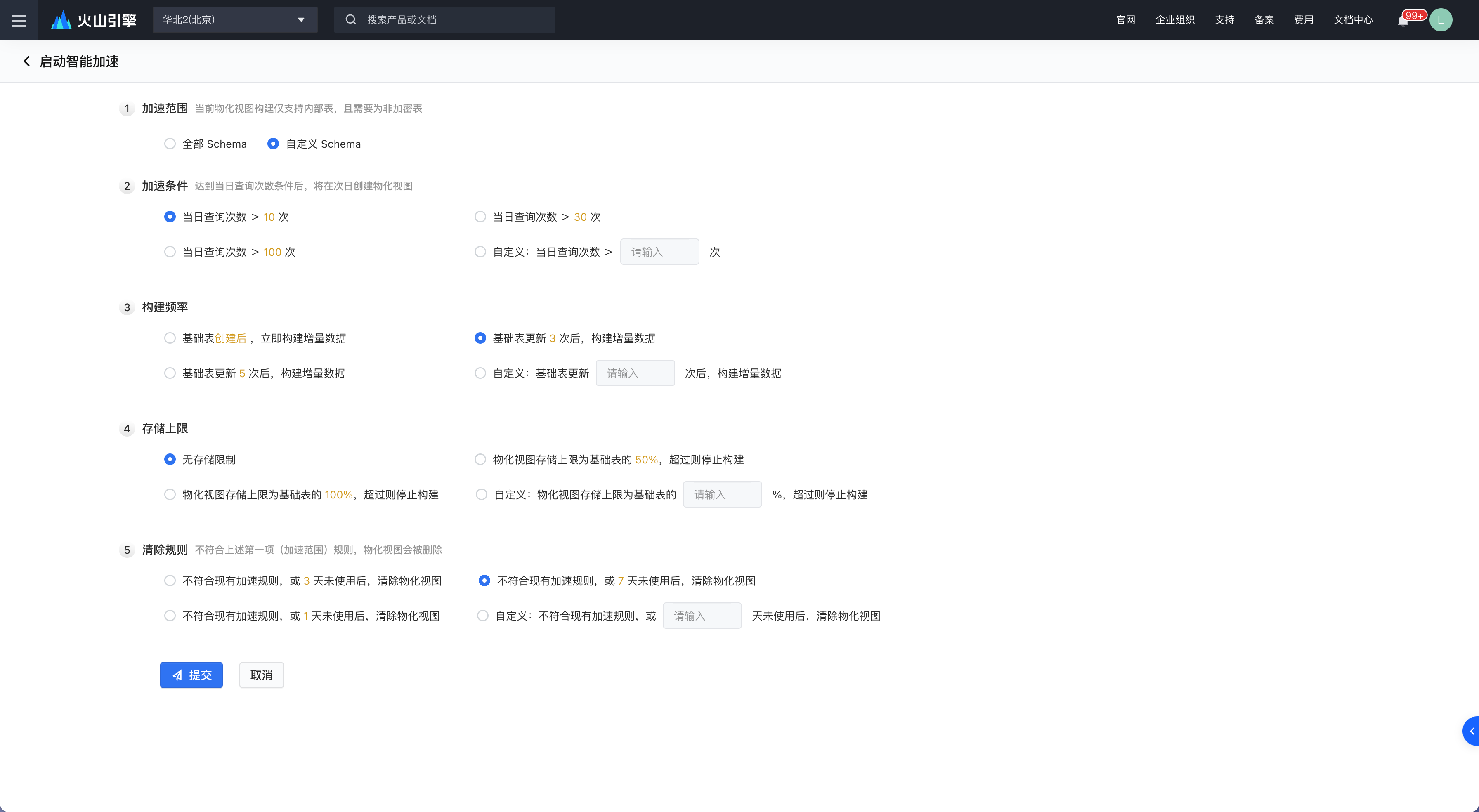Screen dimensions: 1479x812
Task: Select custom clear-rule days radio
Action: 483,616
